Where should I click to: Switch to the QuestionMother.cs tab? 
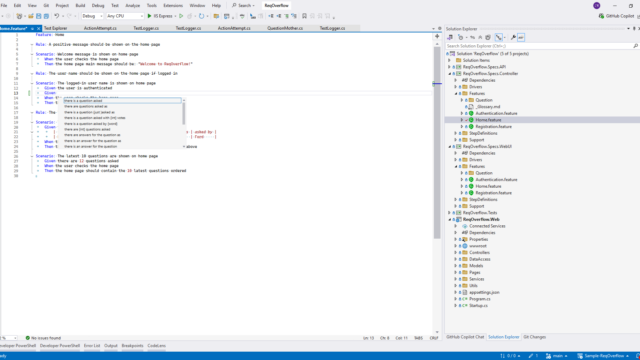point(285,28)
